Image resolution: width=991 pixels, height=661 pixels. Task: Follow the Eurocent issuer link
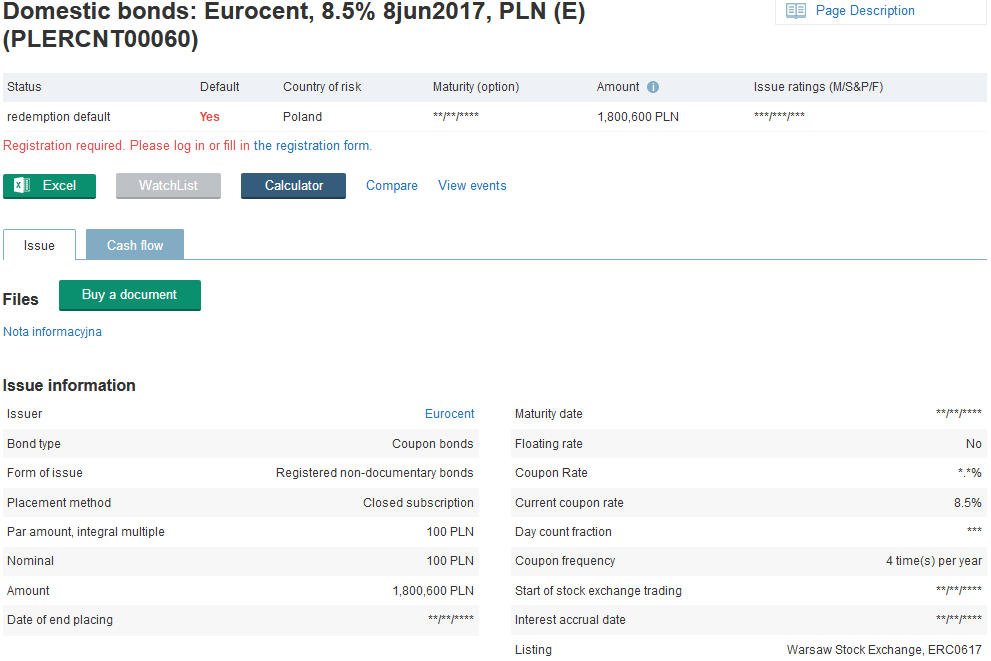point(449,414)
